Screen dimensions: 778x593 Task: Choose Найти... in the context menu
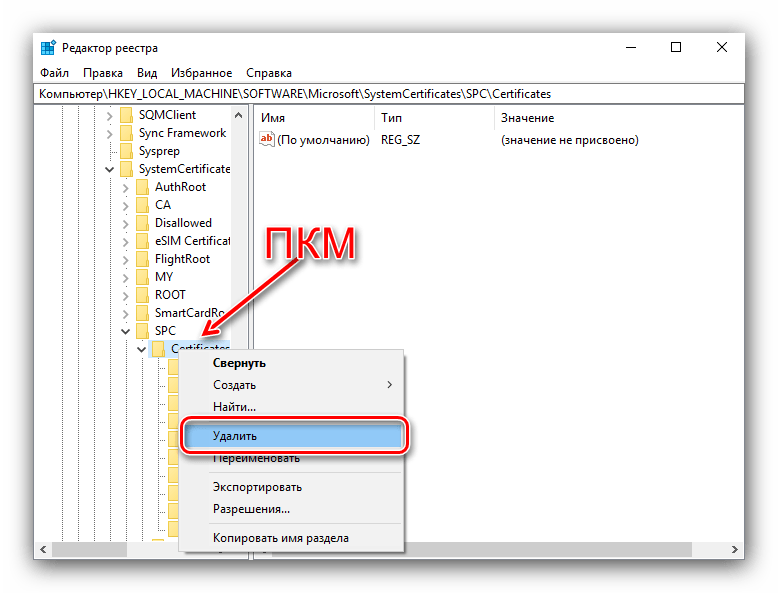(x=292, y=406)
